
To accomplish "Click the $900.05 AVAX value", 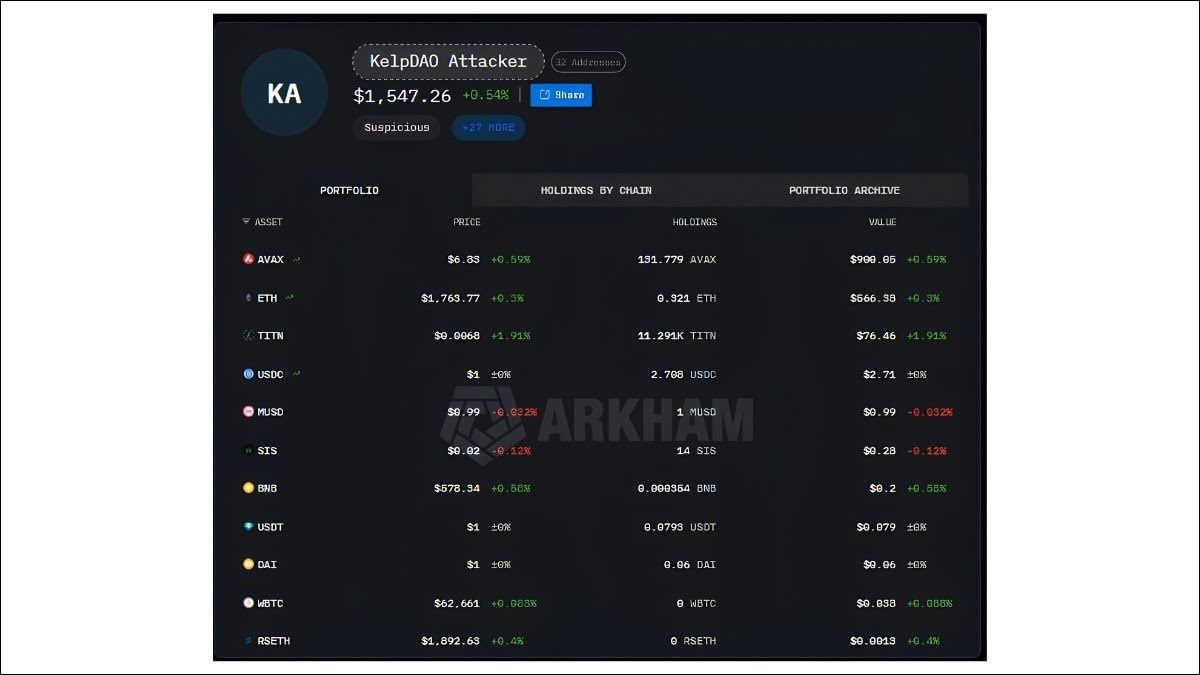I will coord(873,259).
